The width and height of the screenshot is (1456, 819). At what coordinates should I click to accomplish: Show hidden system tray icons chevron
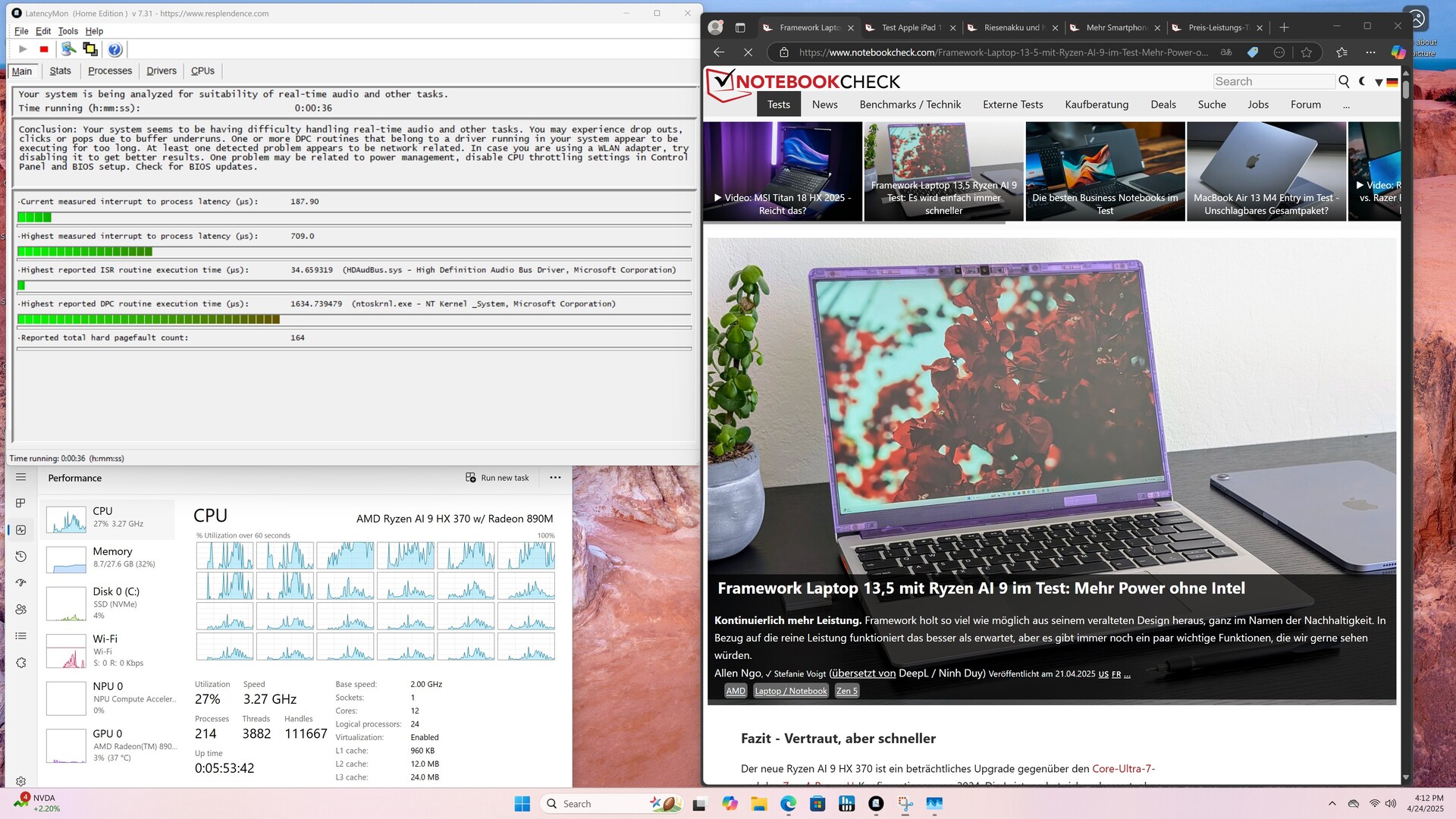1332,804
